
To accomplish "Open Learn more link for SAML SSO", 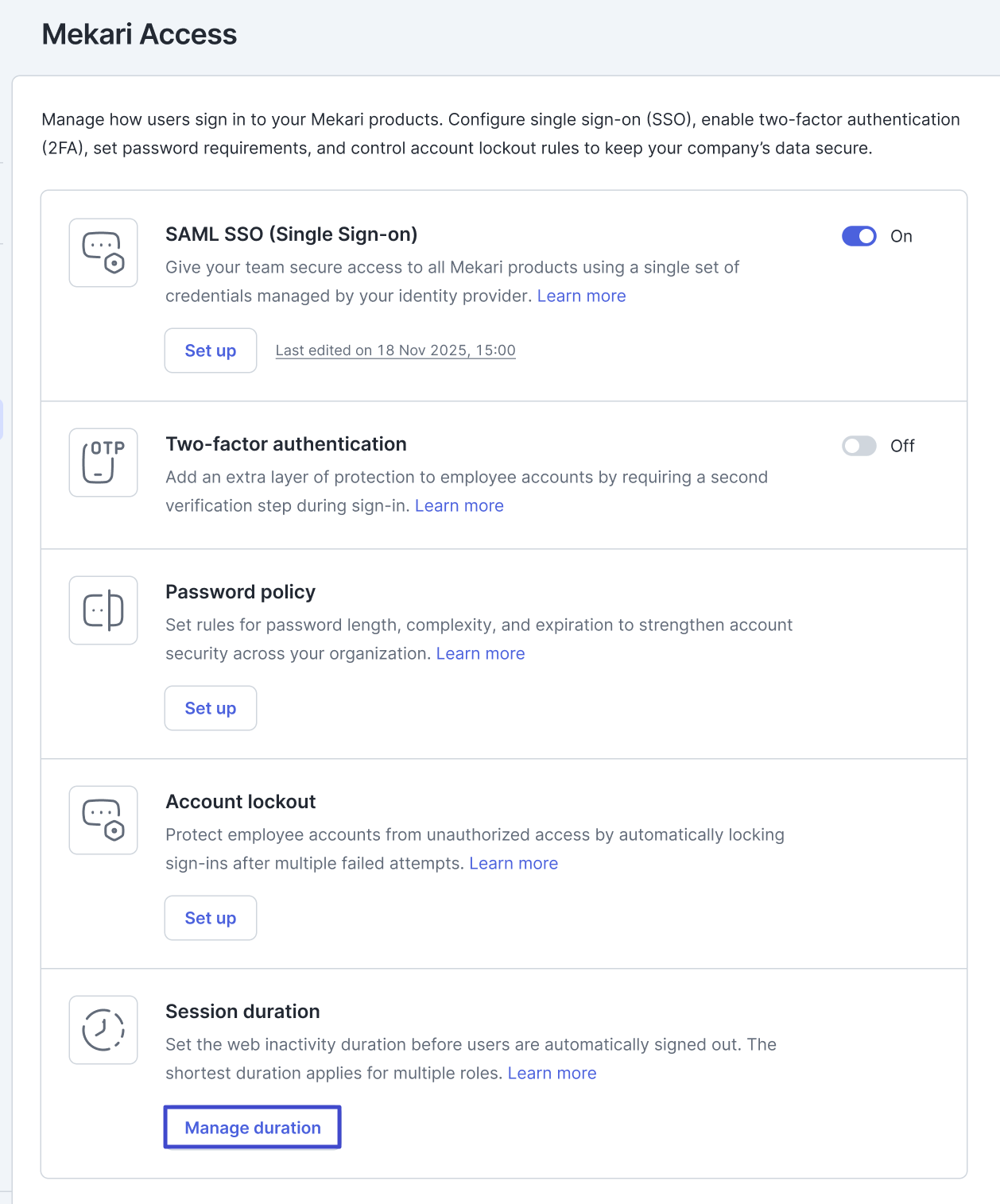I will click(x=581, y=296).
